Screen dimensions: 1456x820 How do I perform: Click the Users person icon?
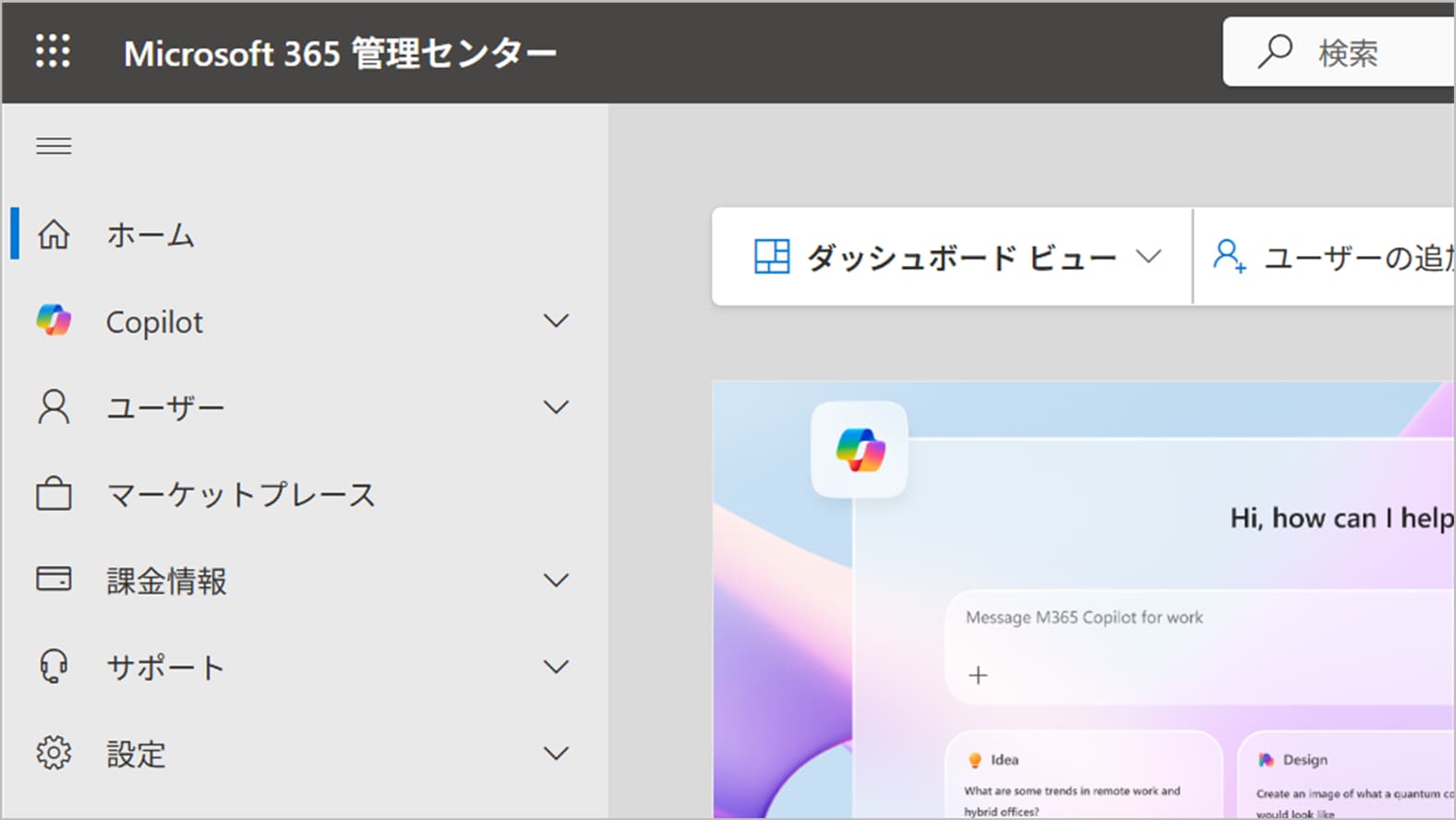[x=54, y=407]
